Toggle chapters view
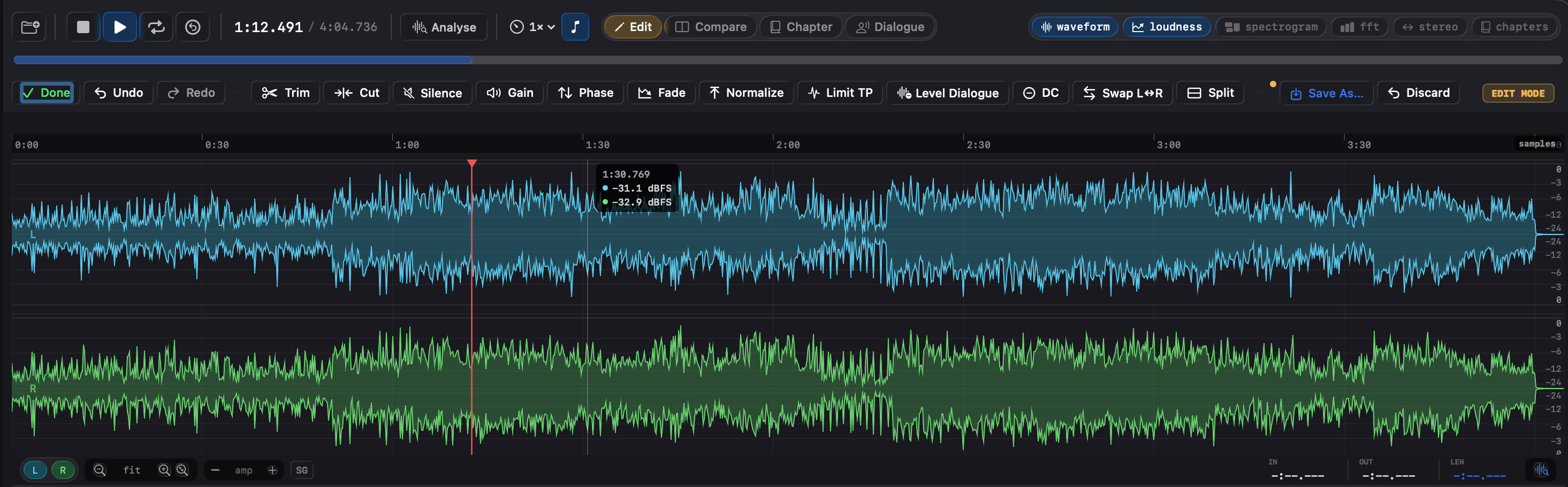Screen dimensions: 1568x487 pyautogui.click(x=1514, y=27)
